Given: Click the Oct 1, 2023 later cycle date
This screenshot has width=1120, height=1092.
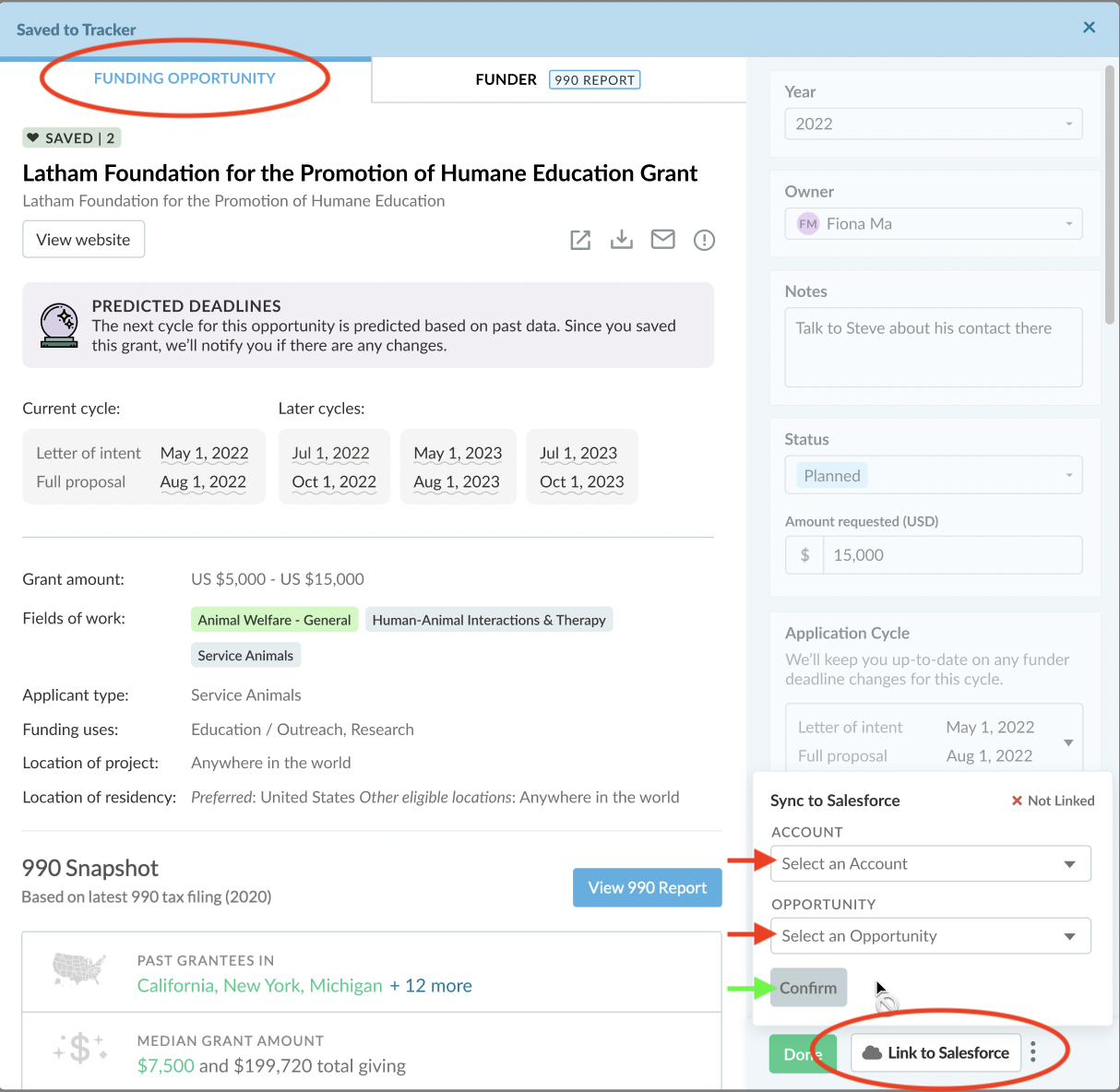Looking at the screenshot, I should click(582, 481).
